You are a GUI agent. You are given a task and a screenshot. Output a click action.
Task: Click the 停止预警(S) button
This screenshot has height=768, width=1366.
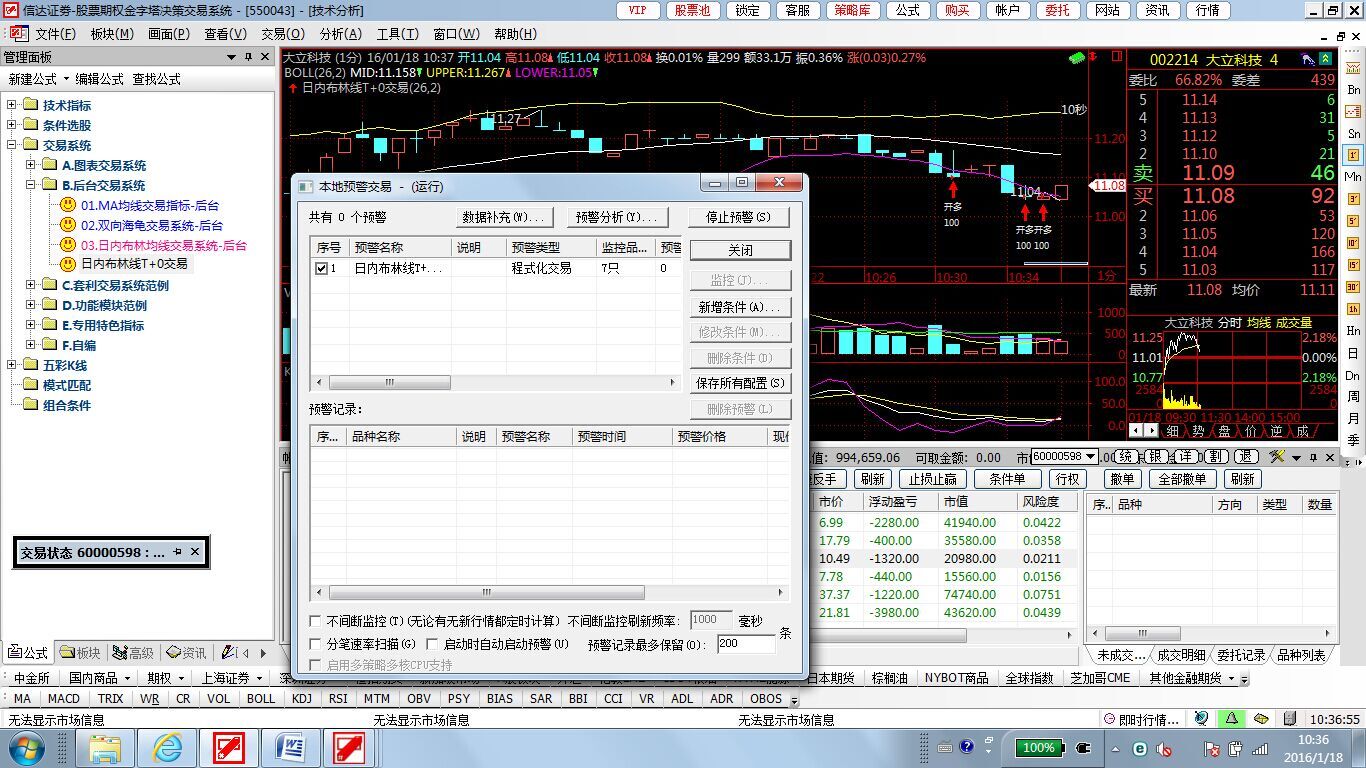738,217
